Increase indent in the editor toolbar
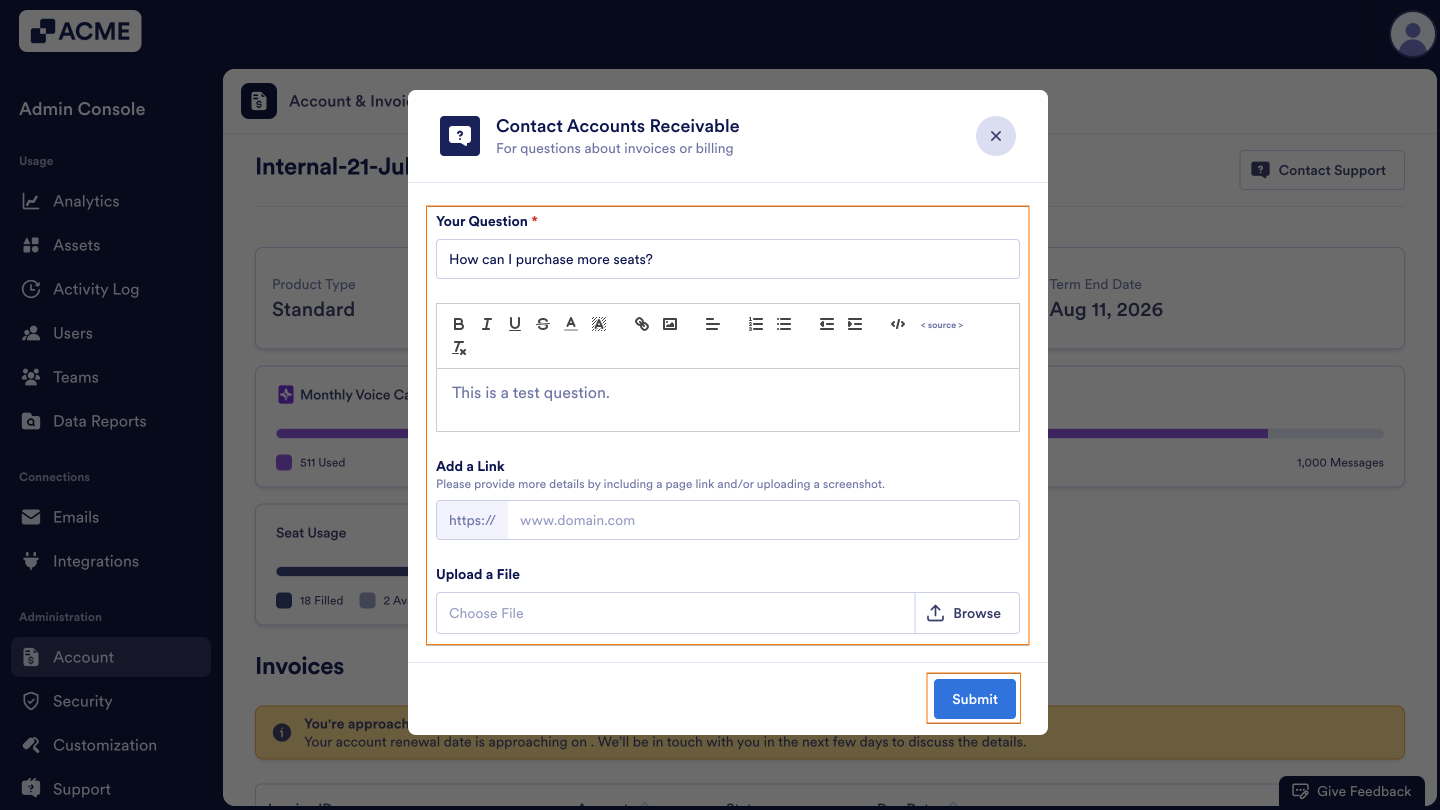 pyautogui.click(x=855, y=324)
